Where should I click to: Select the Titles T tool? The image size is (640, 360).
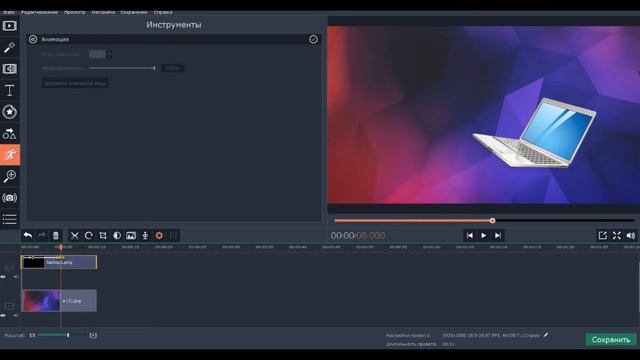(9, 90)
